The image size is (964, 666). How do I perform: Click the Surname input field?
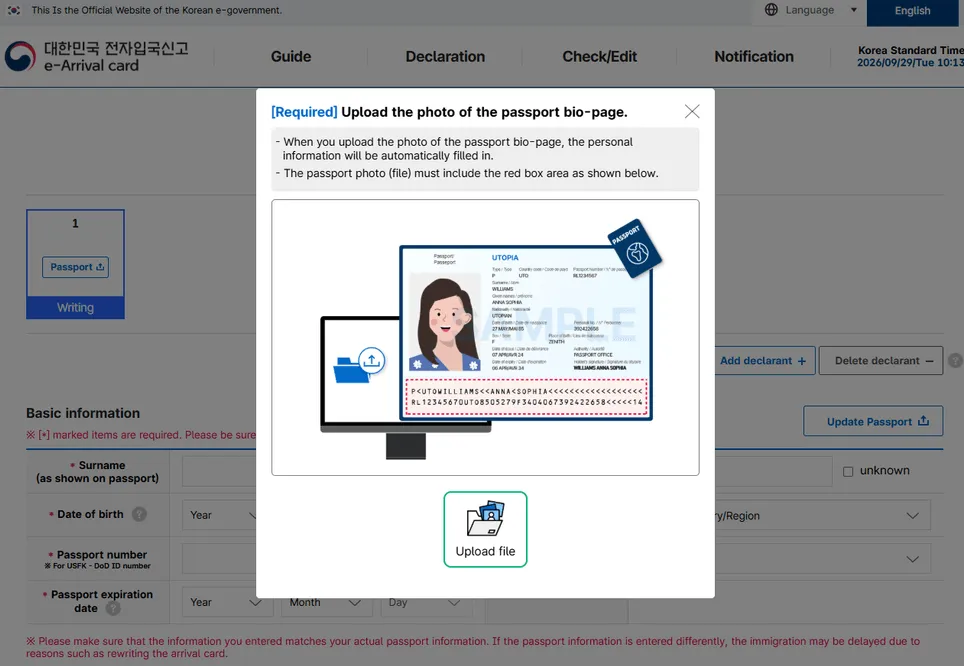219,472
